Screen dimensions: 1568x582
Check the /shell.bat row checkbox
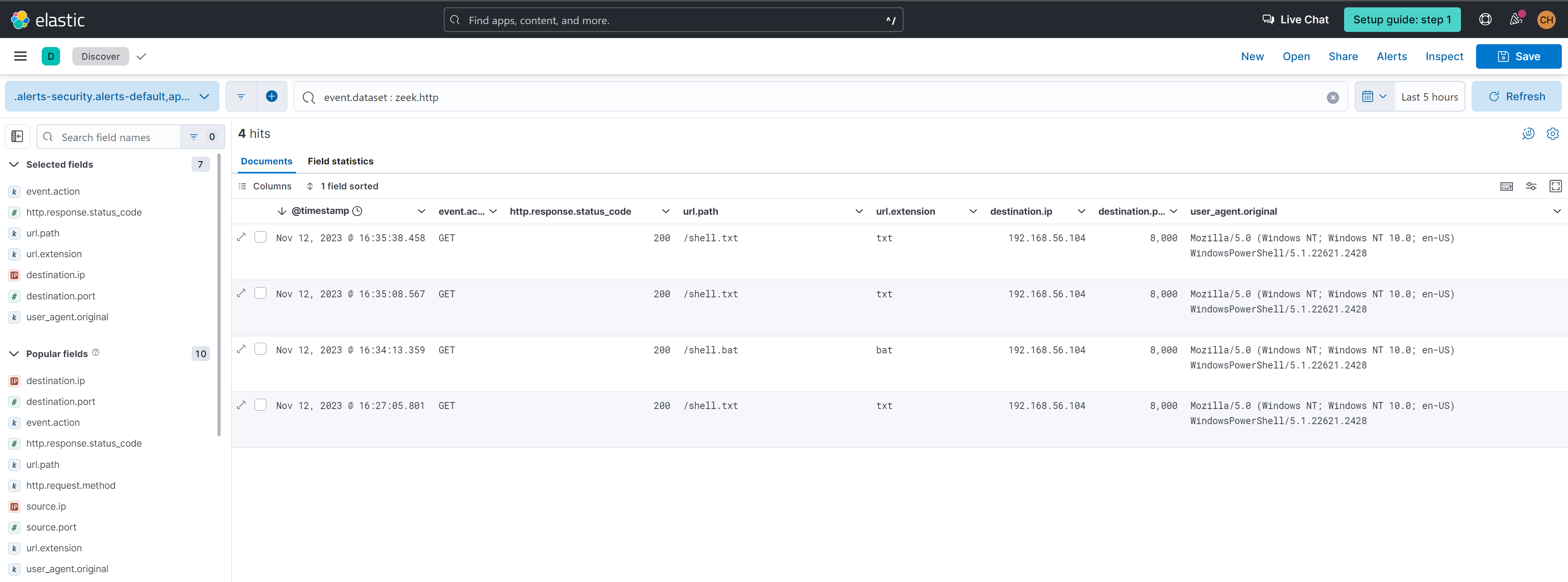click(x=261, y=349)
